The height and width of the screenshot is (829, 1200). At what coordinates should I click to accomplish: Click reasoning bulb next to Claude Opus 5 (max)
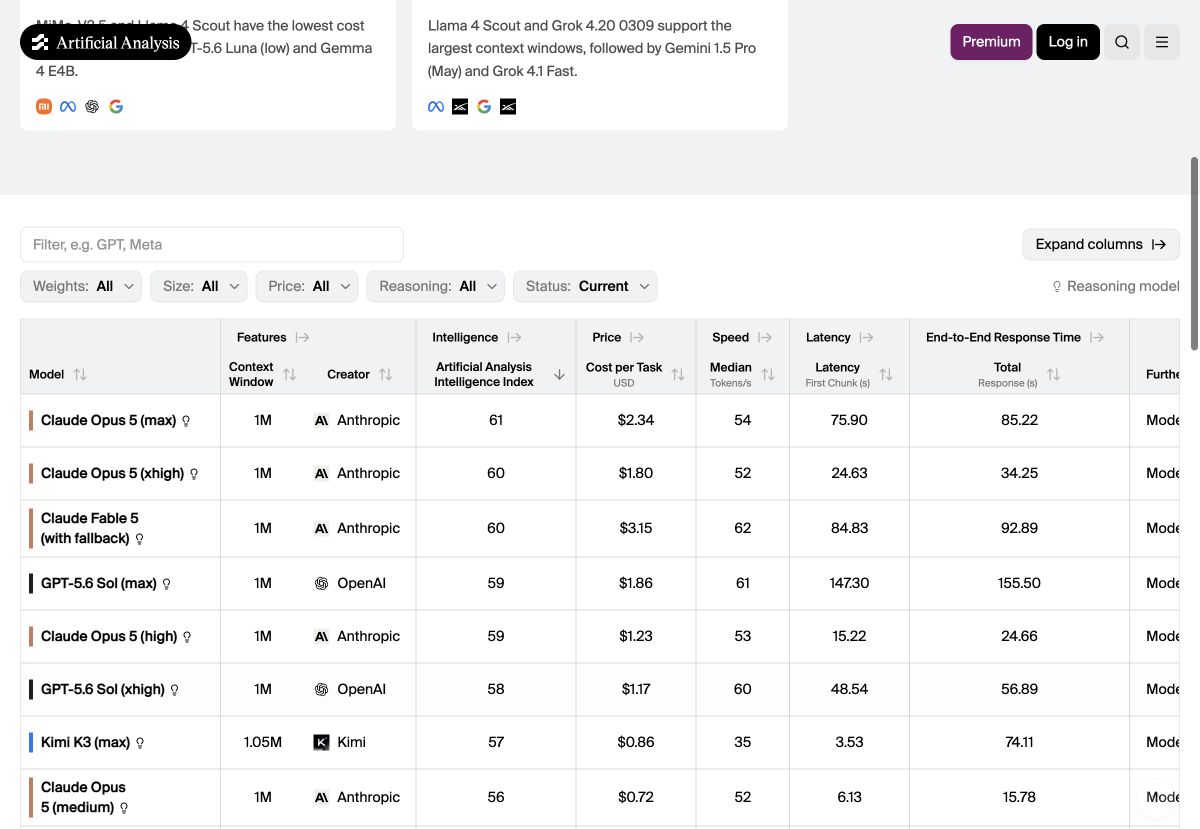point(186,421)
